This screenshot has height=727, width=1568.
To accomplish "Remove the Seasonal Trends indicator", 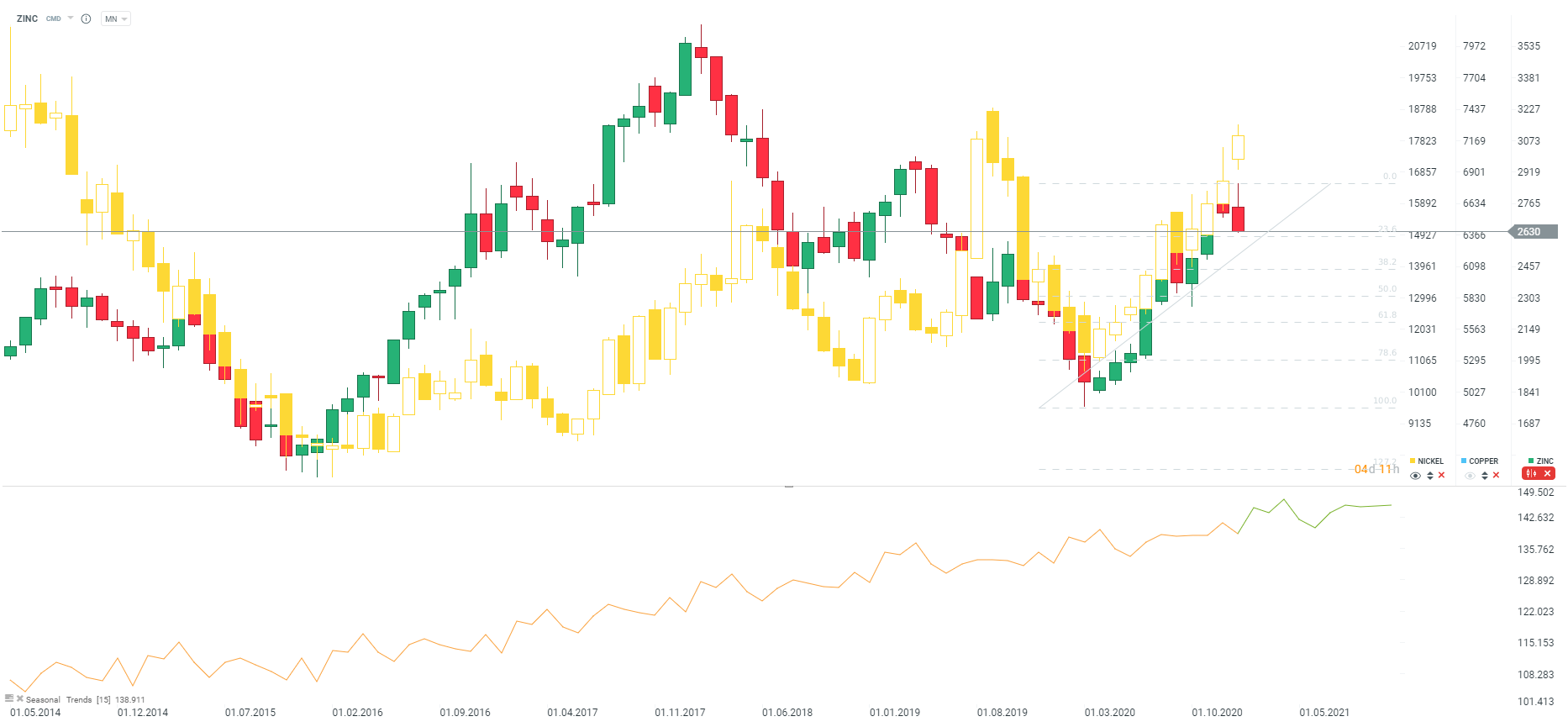I will pos(20,698).
